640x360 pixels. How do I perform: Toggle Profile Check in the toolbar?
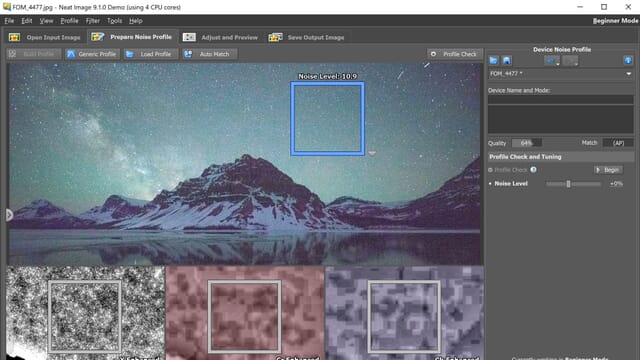(454, 54)
